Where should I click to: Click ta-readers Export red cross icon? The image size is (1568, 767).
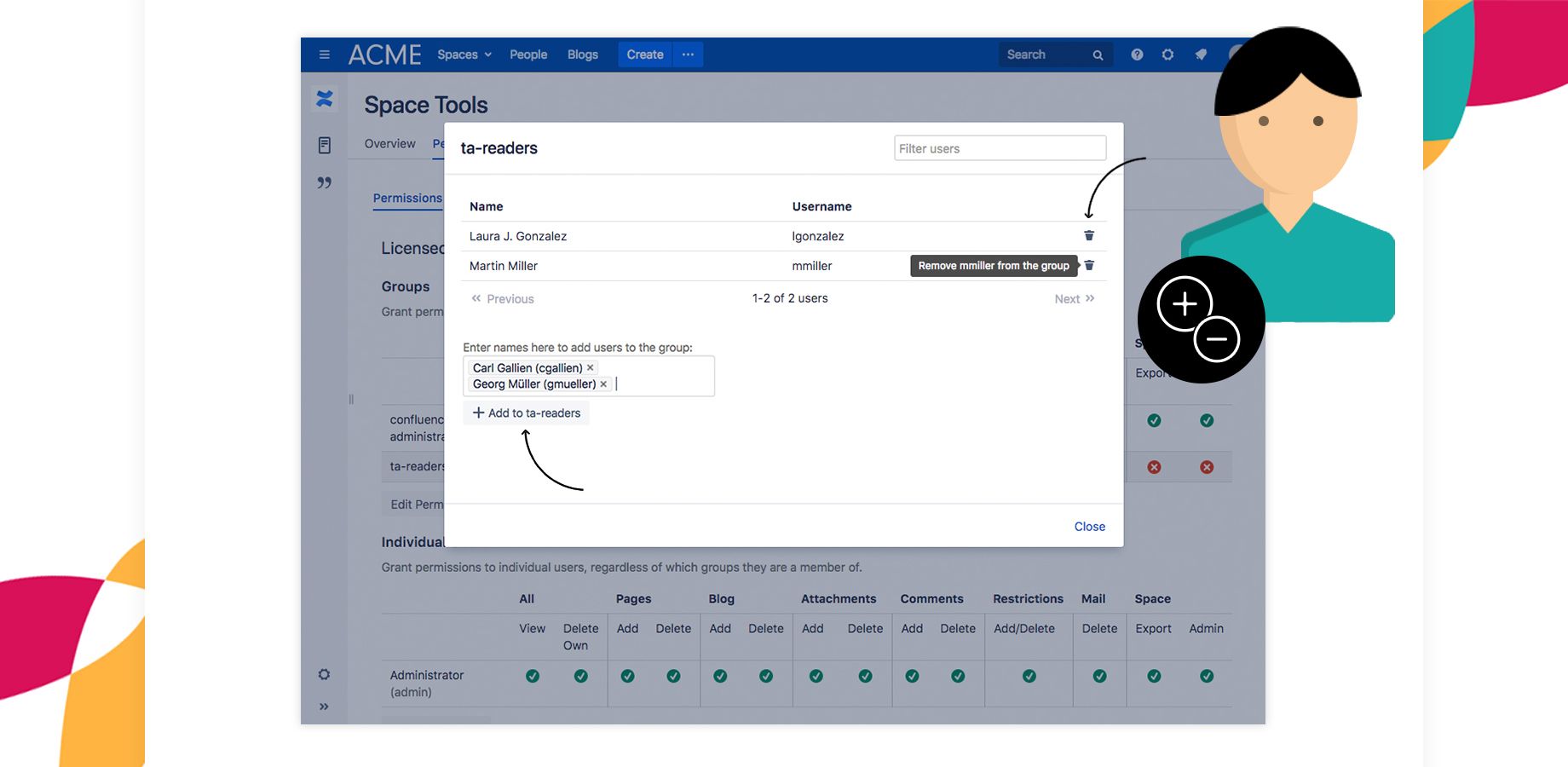[1154, 467]
